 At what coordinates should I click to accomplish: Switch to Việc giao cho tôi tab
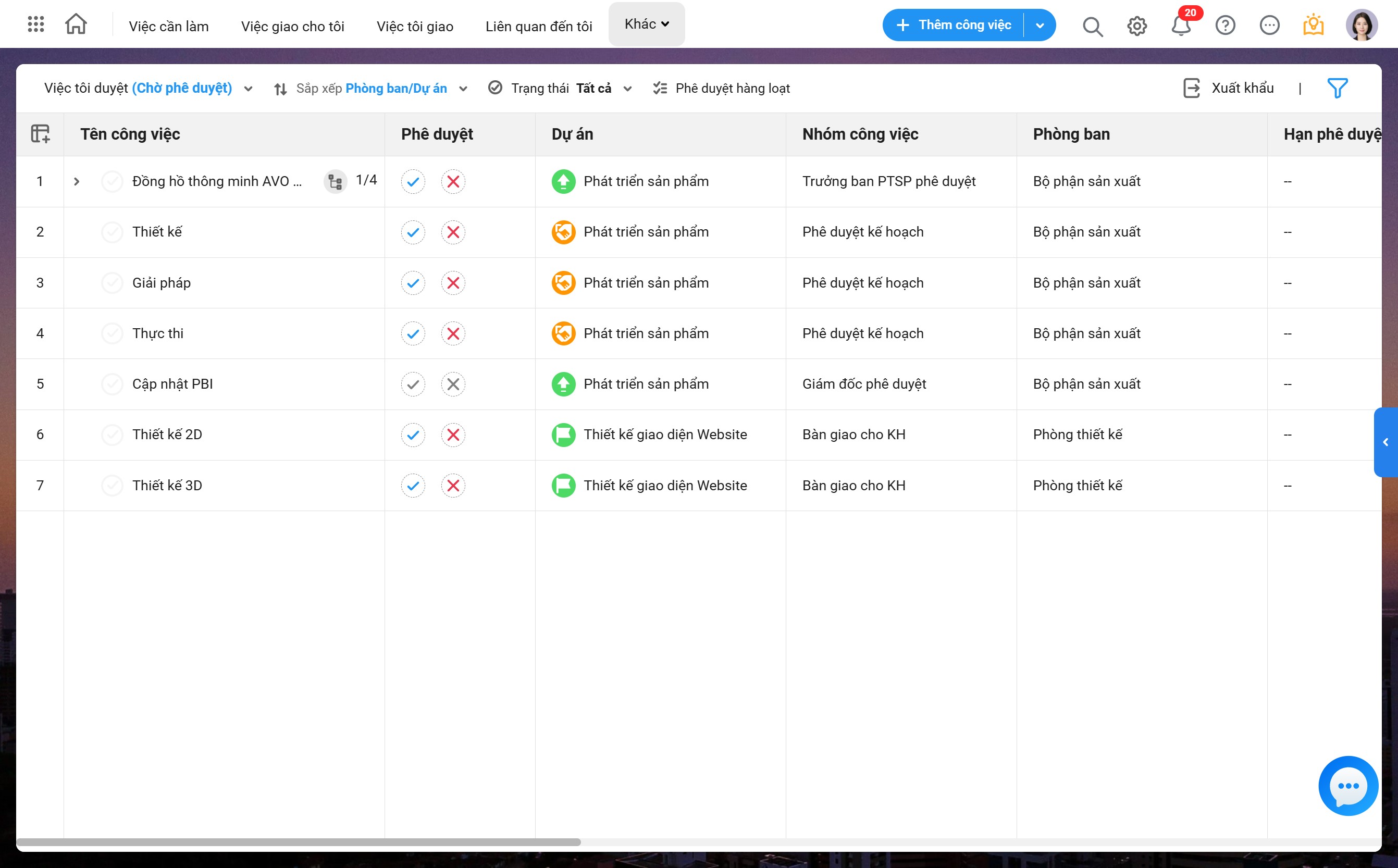click(292, 27)
